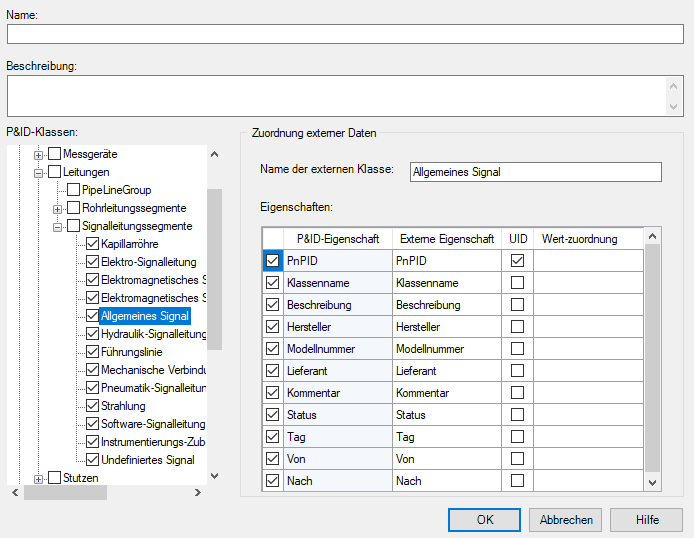694x538 pixels.
Task: Open Hilfe for this dialog
Action: (x=647, y=519)
